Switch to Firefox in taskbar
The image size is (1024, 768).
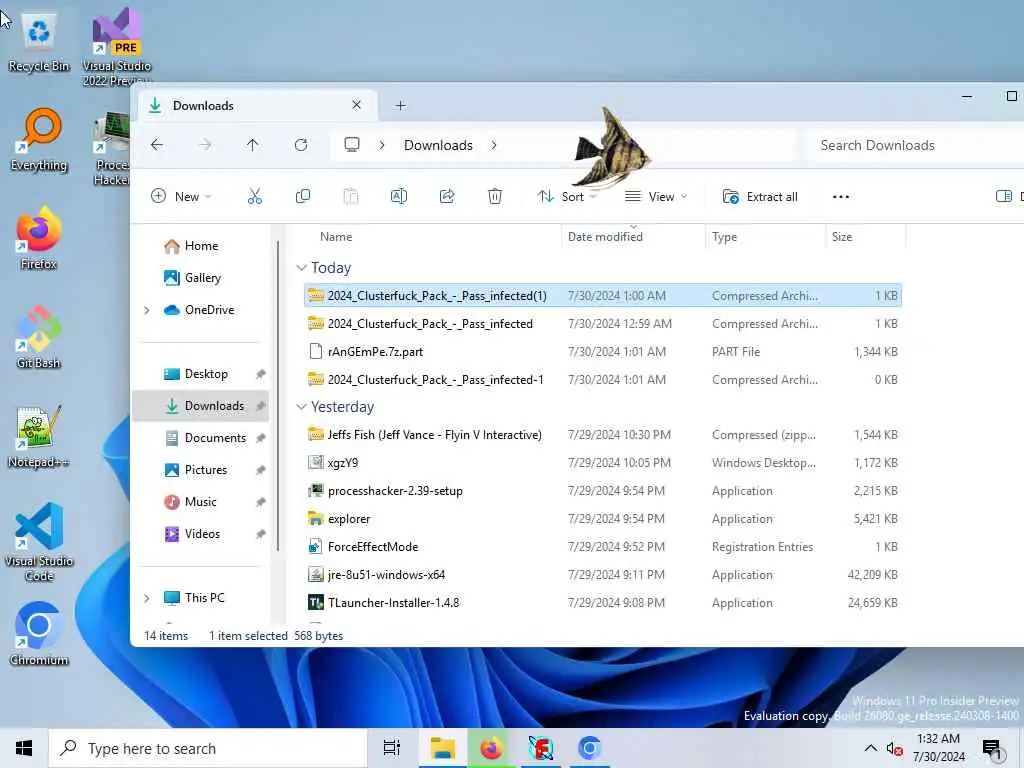click(x=492, y=748)
